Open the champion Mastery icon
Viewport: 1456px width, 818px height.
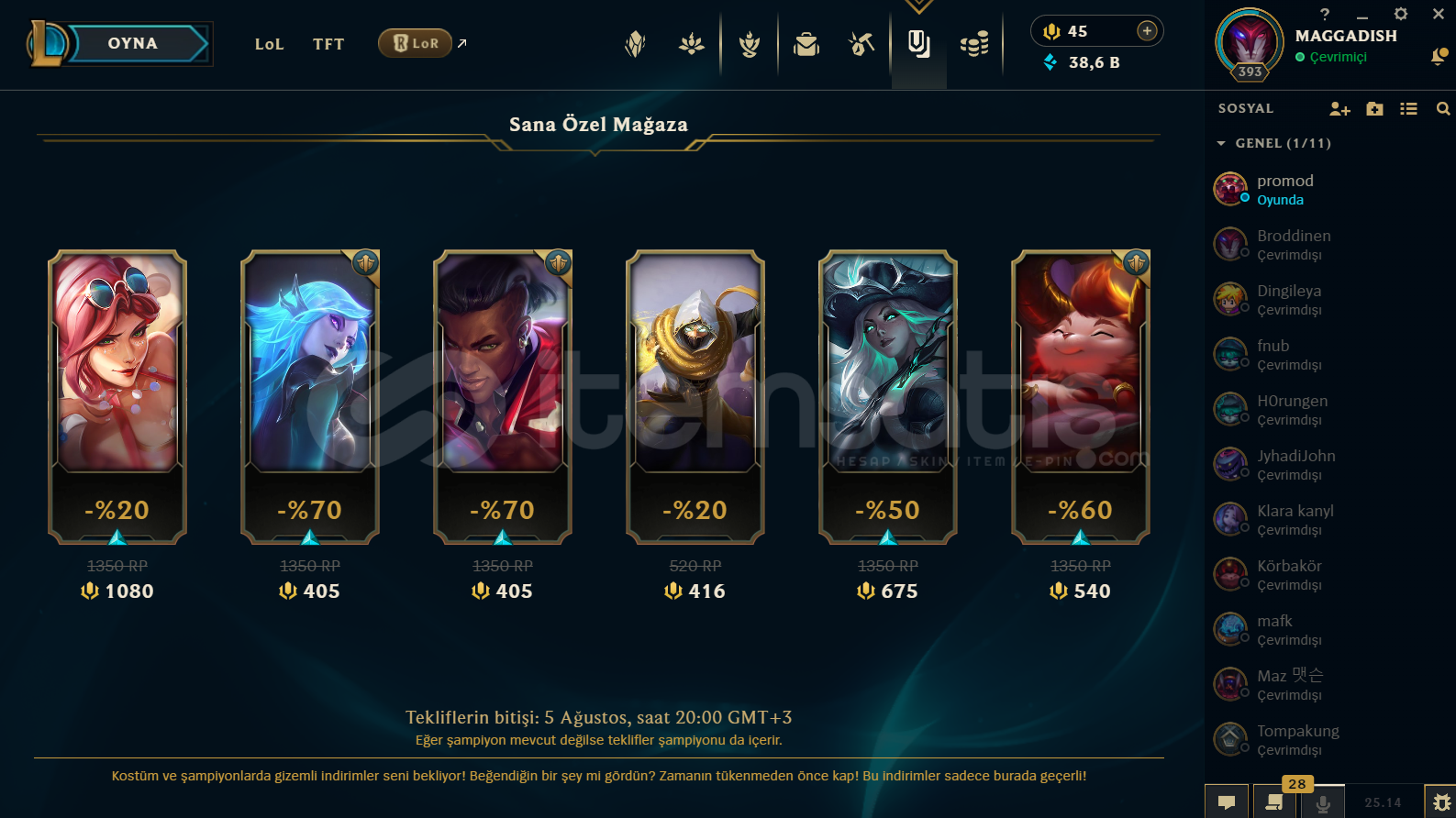(x=692, y=44)
